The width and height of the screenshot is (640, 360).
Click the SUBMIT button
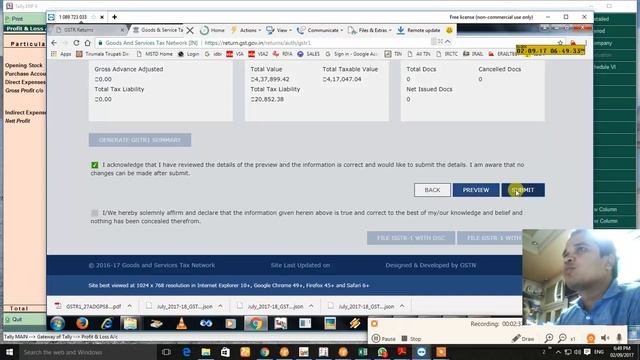tap(523, 190)
